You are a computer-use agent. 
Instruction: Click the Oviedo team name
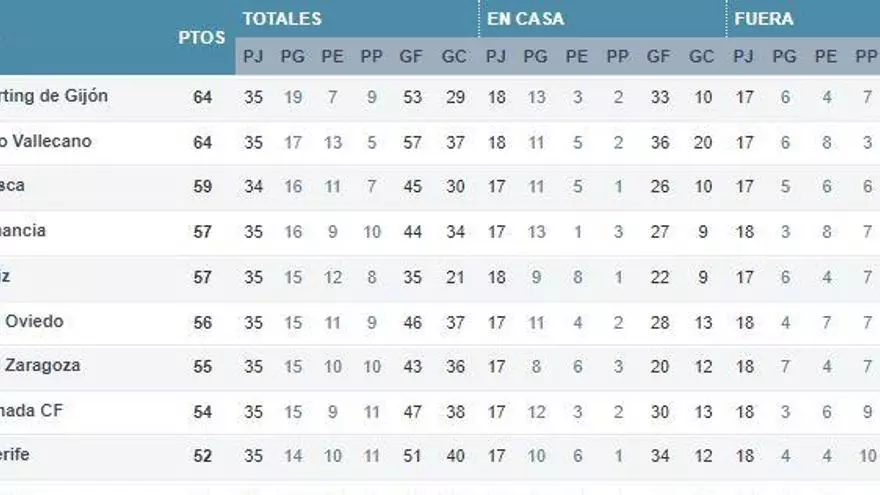click(34, 321)
